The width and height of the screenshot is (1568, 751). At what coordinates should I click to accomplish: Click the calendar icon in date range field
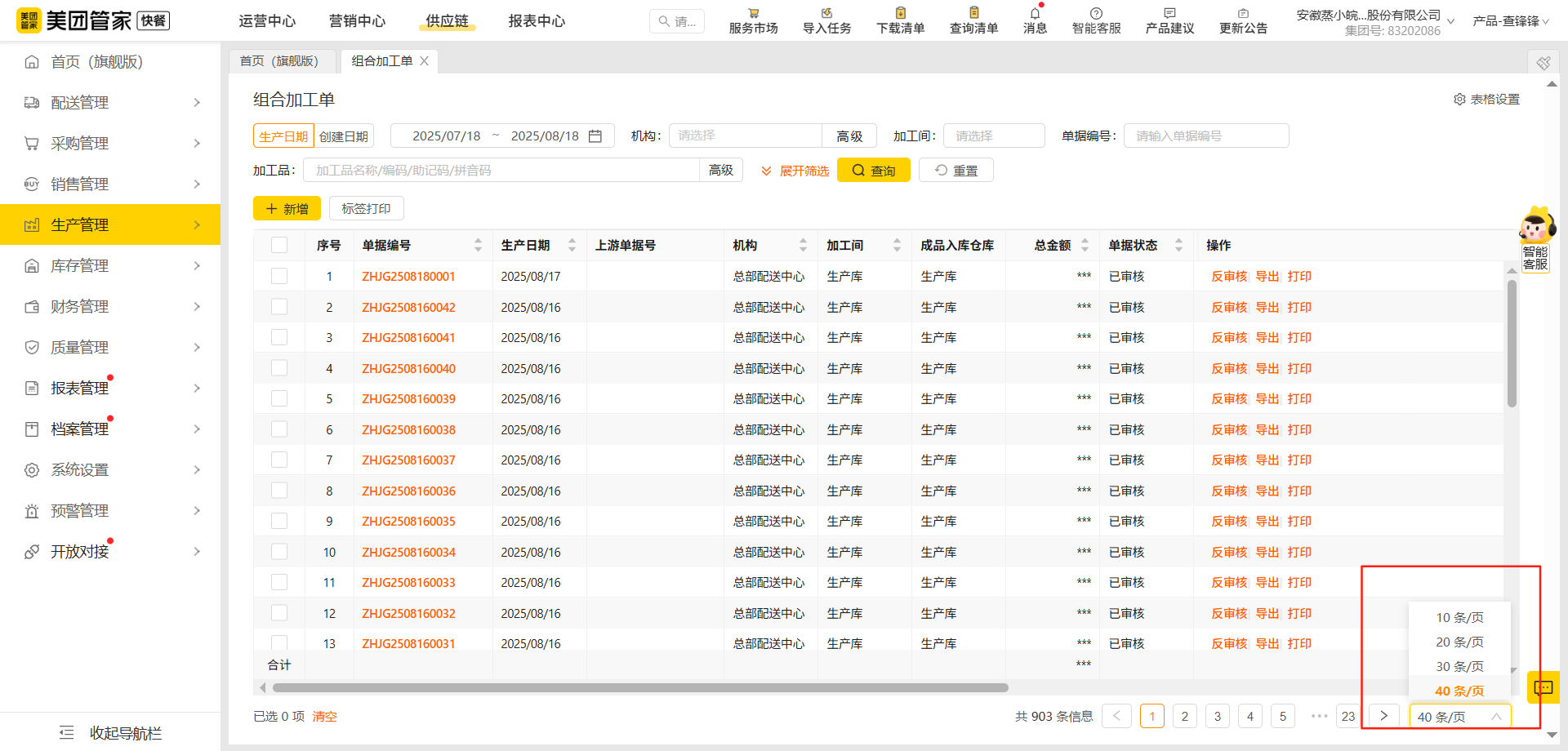point(595,136)
